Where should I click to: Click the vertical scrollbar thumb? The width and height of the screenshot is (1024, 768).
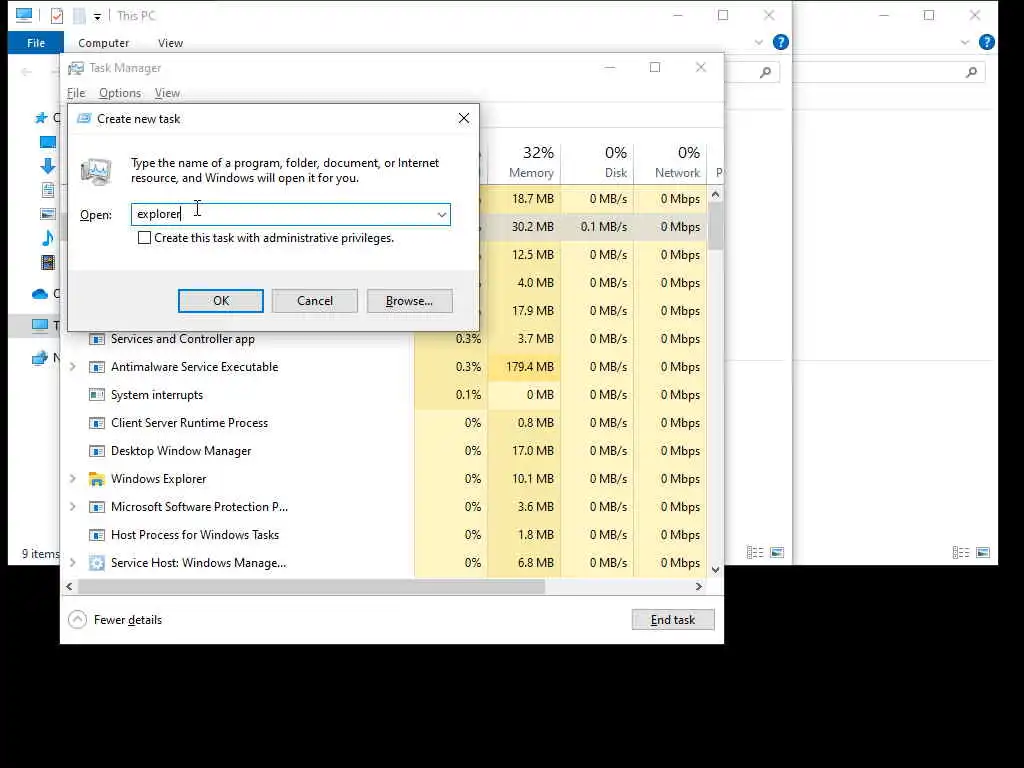(x=716, y=226)
